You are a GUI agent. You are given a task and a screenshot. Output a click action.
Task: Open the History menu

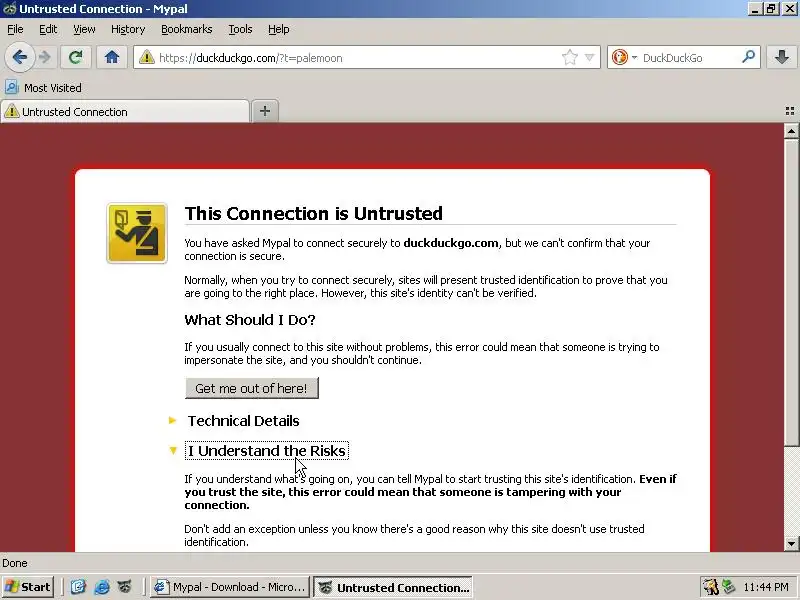(128, 30)
